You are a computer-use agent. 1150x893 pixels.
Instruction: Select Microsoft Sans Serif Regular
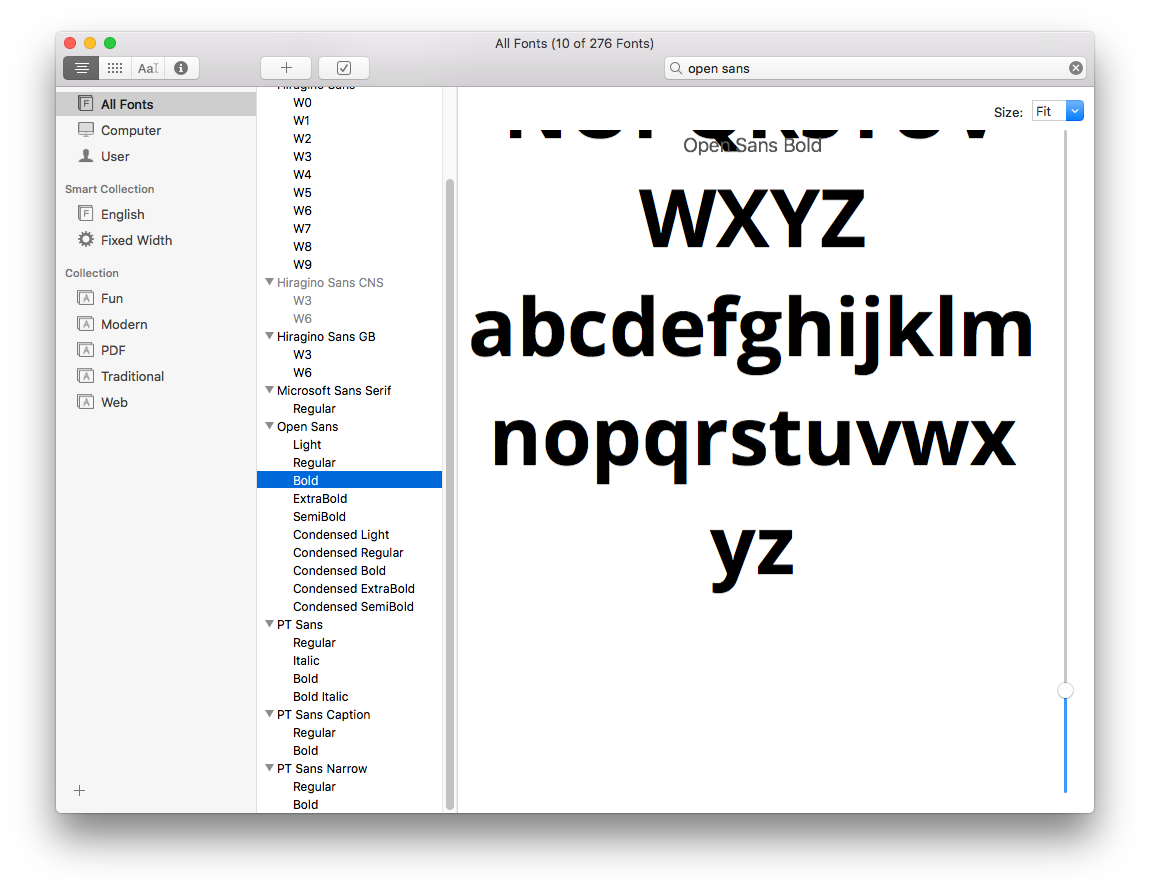pos(349,408)
